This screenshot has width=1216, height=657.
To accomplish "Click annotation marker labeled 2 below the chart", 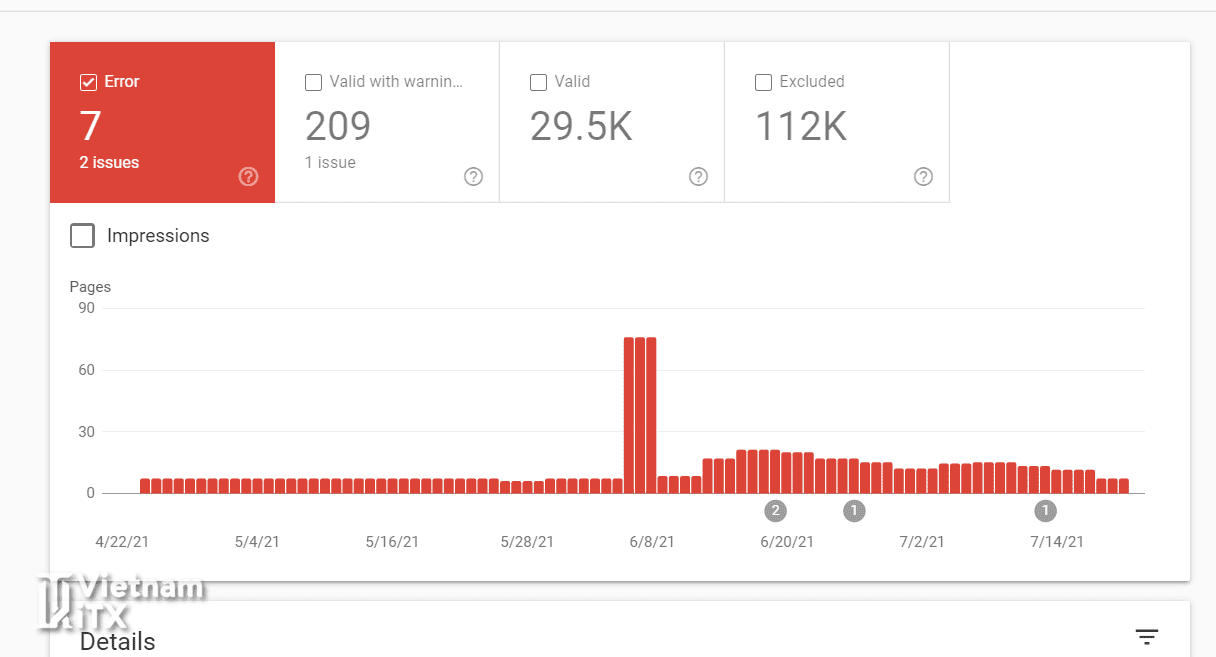I will (775, 511).
